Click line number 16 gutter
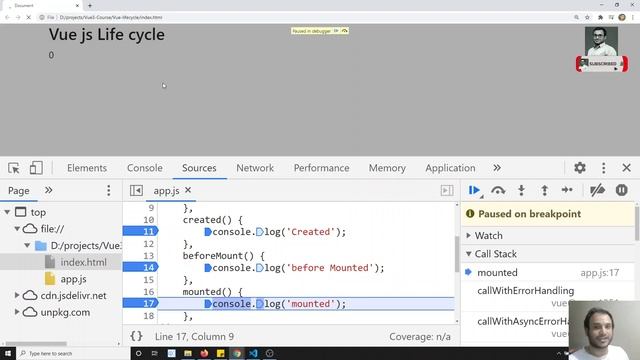640x360 pixels. coord(148,291)
